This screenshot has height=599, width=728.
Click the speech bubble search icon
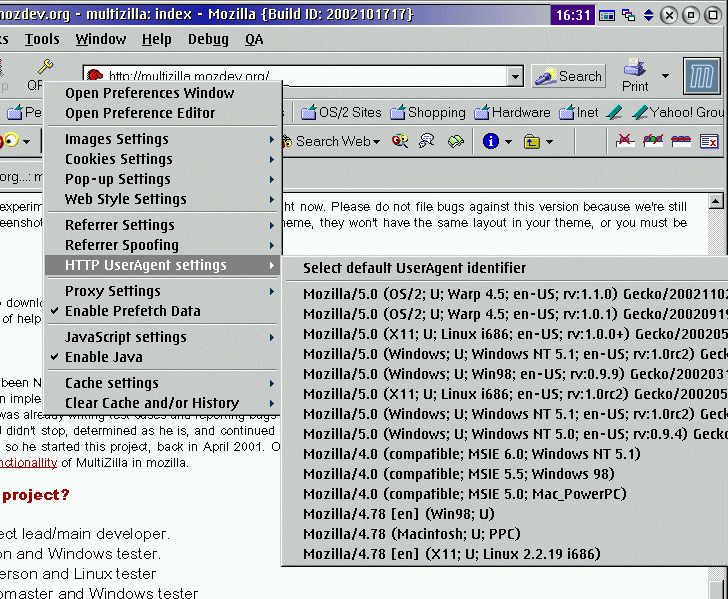pyautogui.click(x=426, y=141)
